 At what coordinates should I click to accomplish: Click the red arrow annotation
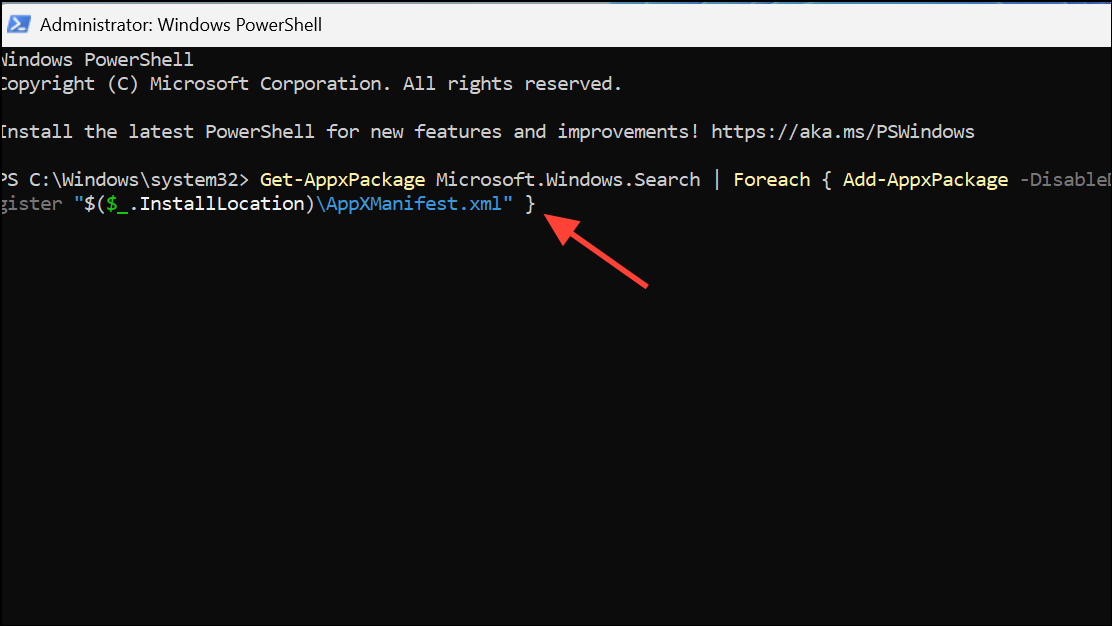(x=600, y=250)
